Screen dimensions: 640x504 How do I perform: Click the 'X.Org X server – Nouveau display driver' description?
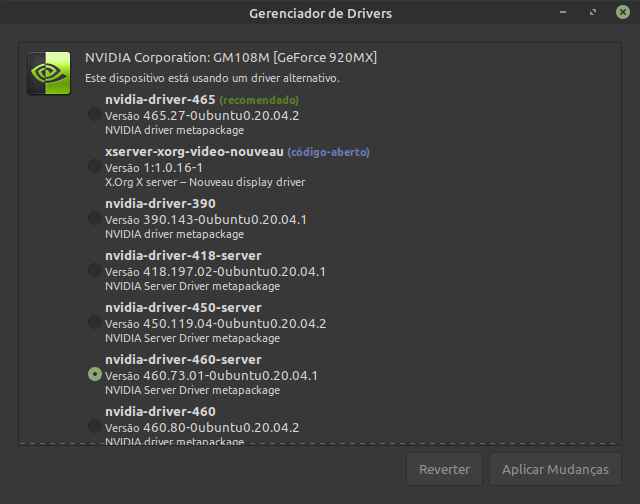tap(205, 182)
